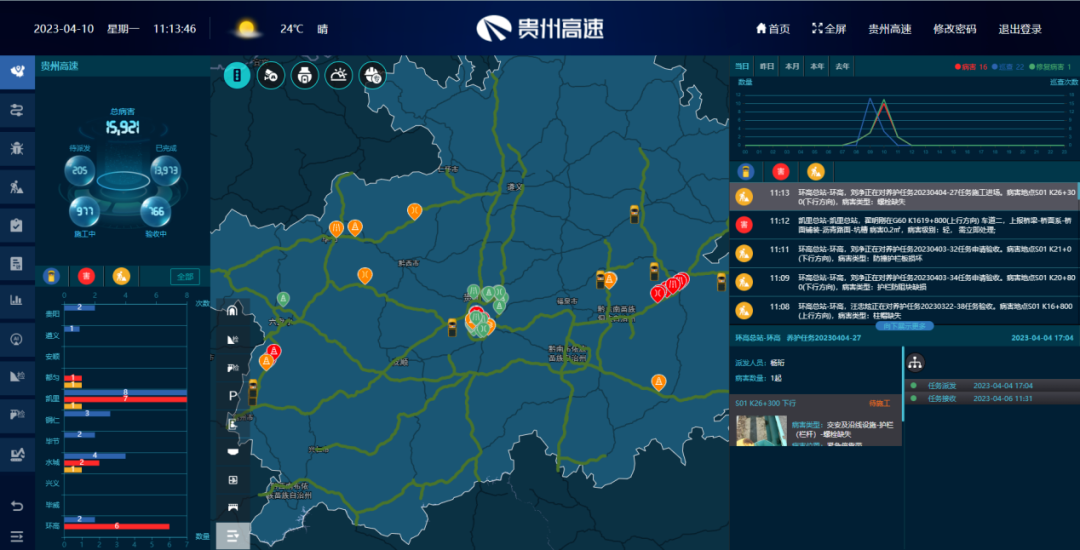Open the clipboard checkmark sidebar icon
The width and height of the screenshot is (1080, 550).
pos(17,224)
